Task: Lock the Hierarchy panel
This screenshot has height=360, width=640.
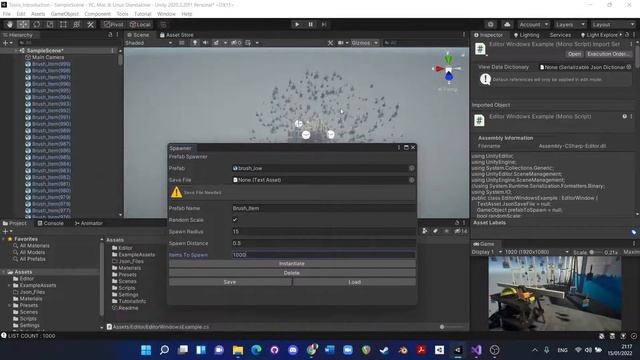Action: pos(110,35)
